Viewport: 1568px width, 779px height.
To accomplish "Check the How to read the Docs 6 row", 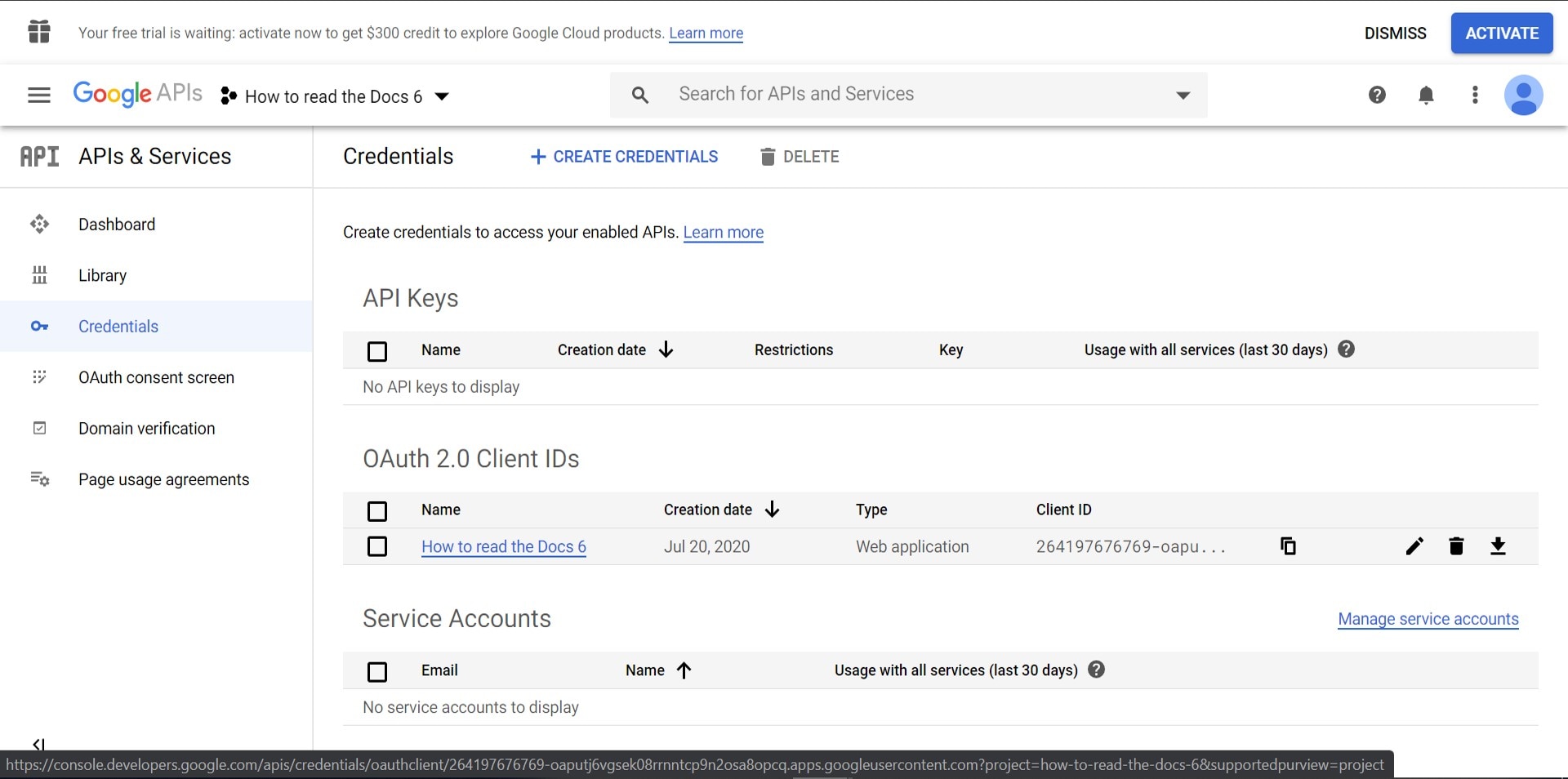I will point(377,546).
